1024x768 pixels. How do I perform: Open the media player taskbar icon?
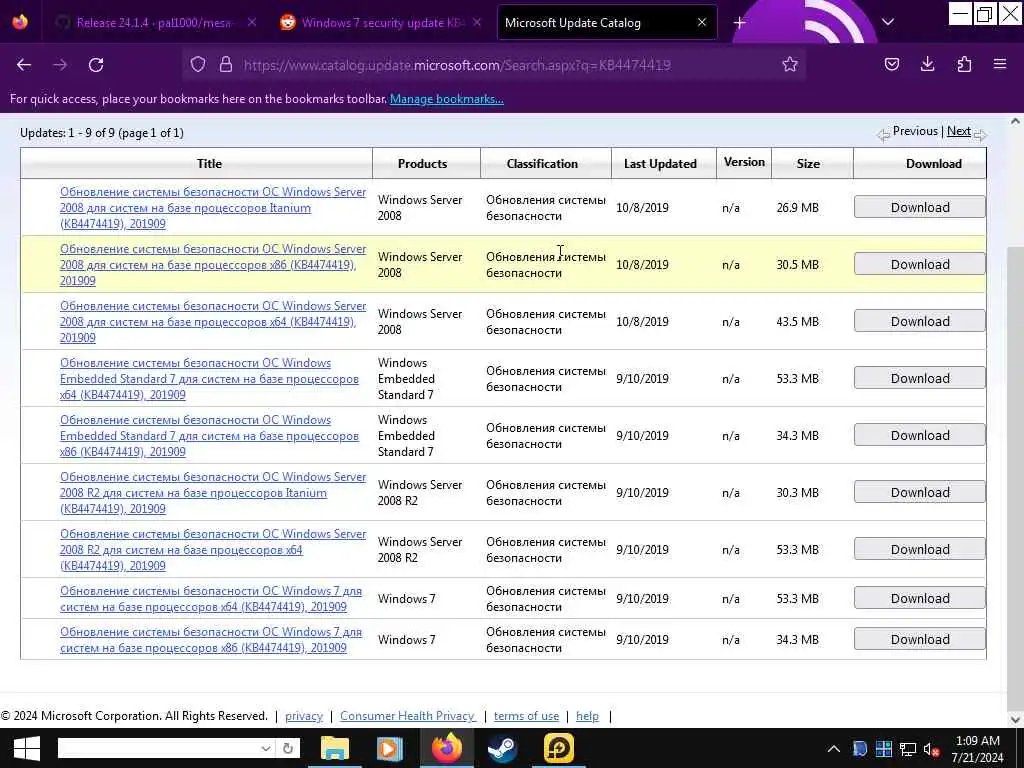click(x=389, y=748)
